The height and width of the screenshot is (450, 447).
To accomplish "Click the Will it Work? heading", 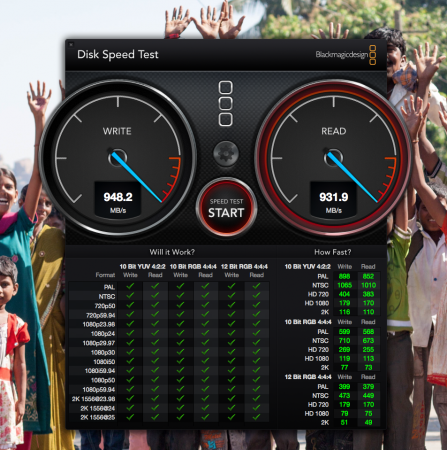I will [172, 252].
